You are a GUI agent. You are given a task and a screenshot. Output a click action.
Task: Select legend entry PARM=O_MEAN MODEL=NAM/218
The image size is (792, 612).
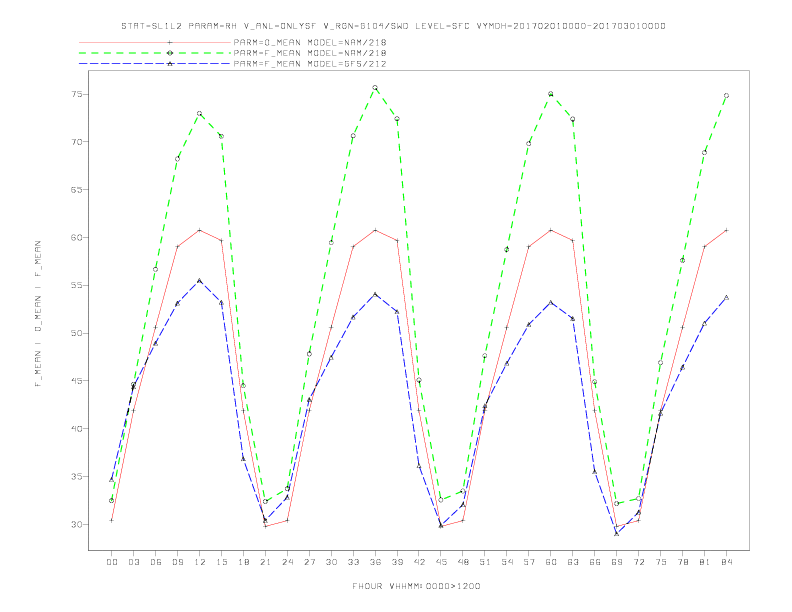(x=310, y=42)
